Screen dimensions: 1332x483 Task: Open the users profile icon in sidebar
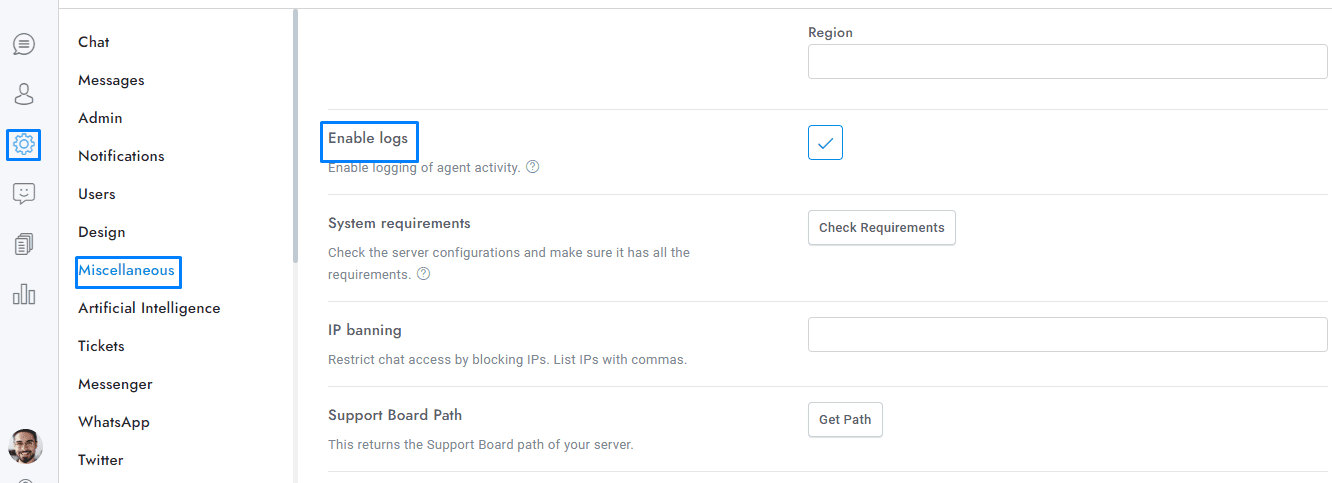(24, 94)
